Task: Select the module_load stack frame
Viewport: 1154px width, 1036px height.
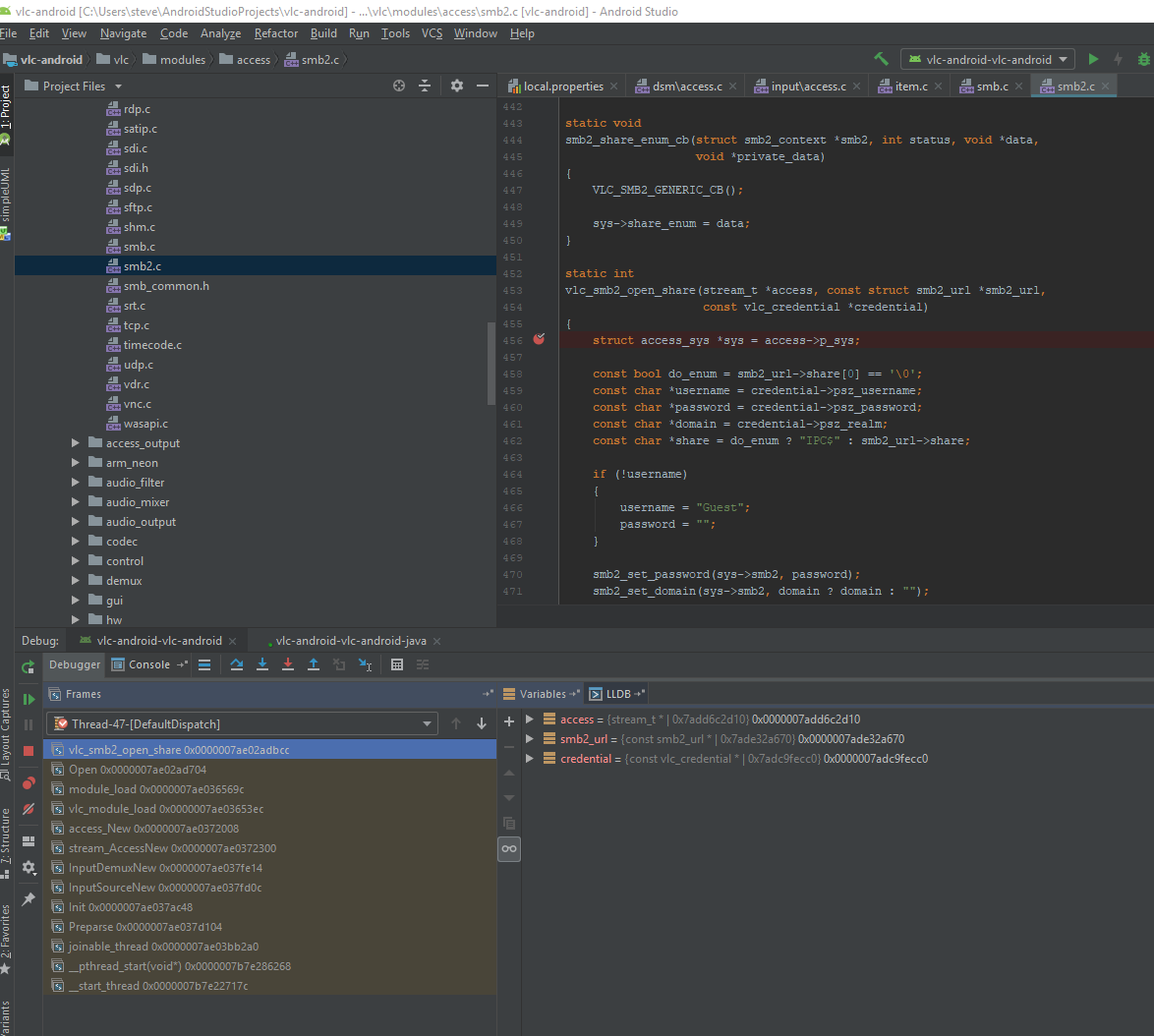Action: point(269,788)
